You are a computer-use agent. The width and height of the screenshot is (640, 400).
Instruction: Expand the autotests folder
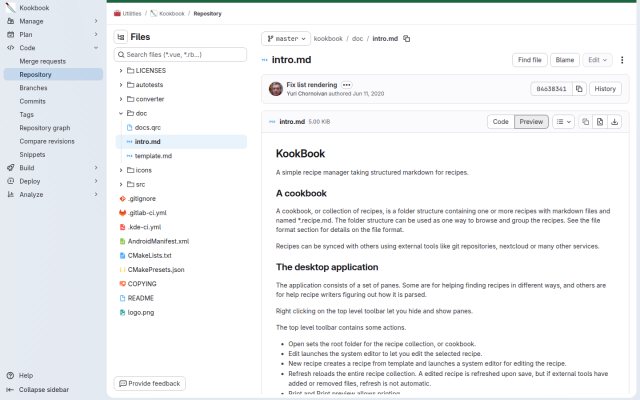click(121, 85)
